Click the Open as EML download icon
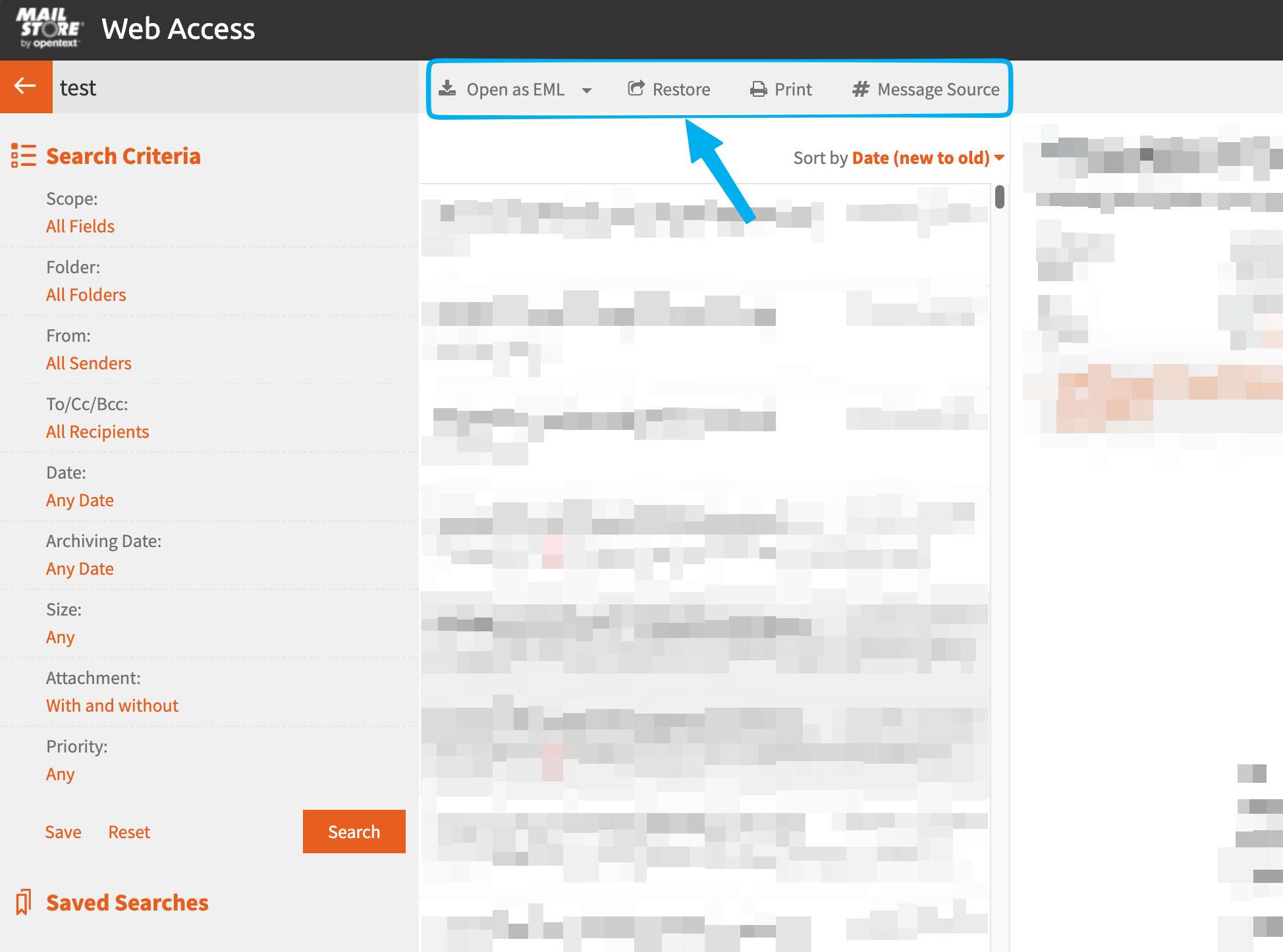 point(447,88)
